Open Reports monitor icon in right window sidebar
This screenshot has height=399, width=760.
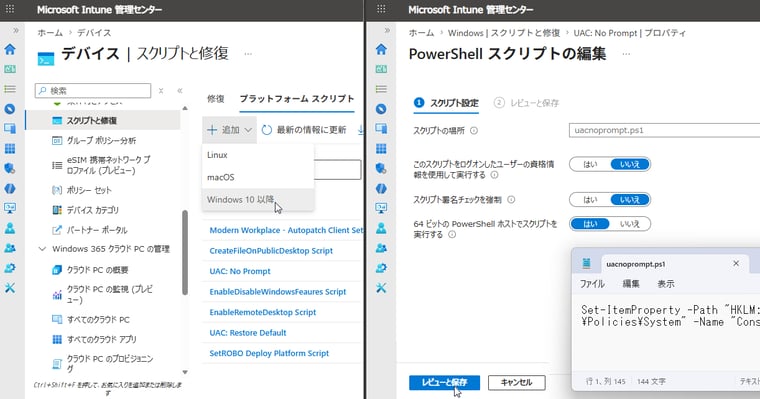[x=381, y=208]
